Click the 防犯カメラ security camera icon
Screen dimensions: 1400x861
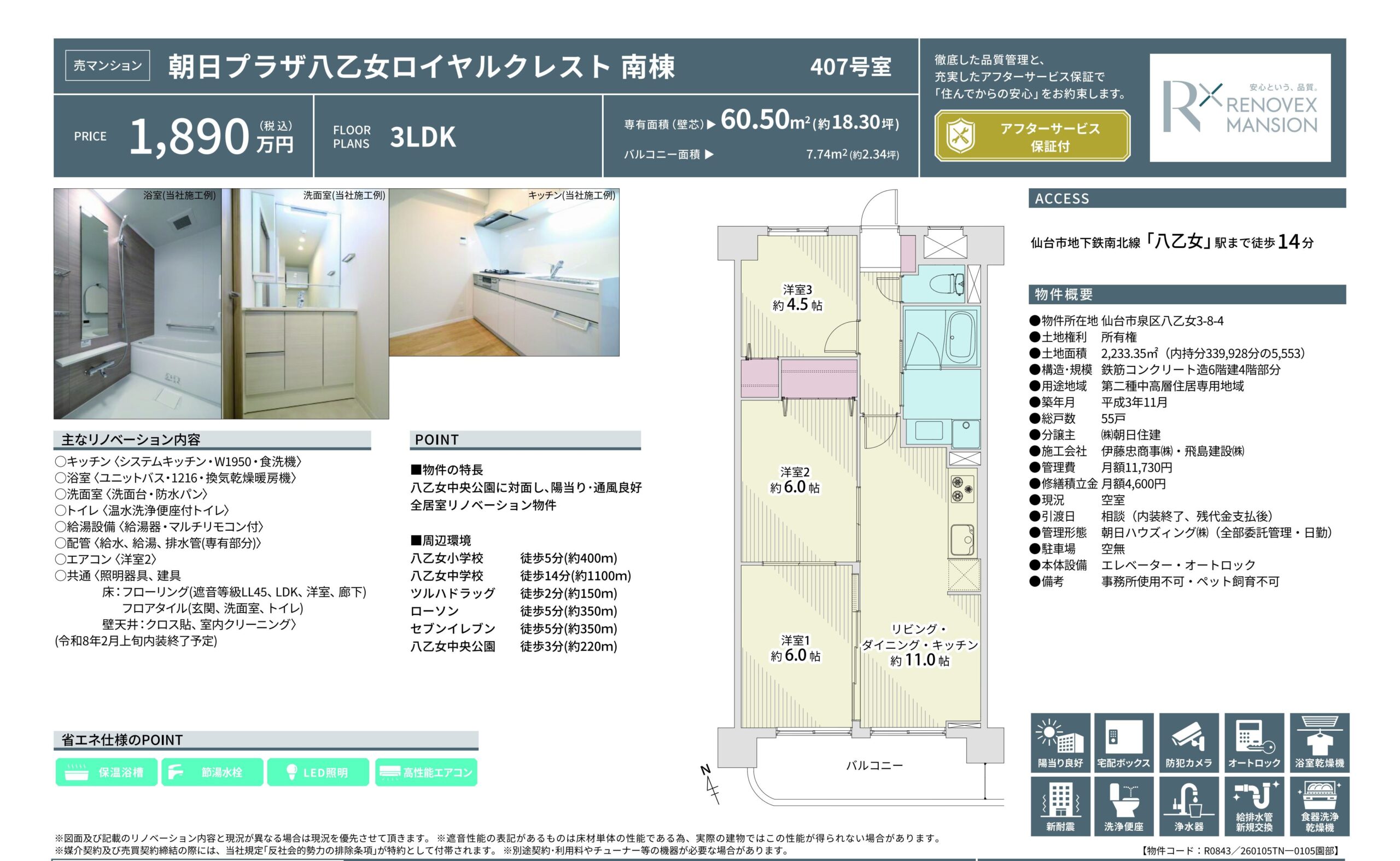point(1189,742)
